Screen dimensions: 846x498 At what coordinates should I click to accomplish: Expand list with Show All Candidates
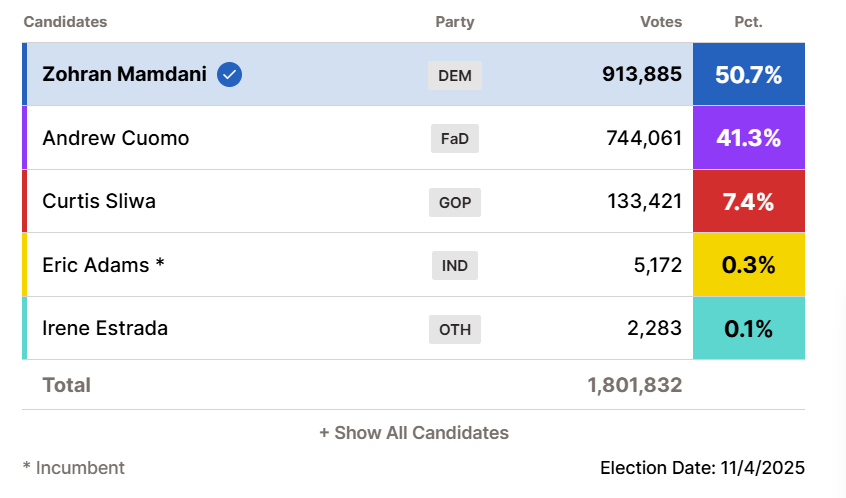(414, 433)
